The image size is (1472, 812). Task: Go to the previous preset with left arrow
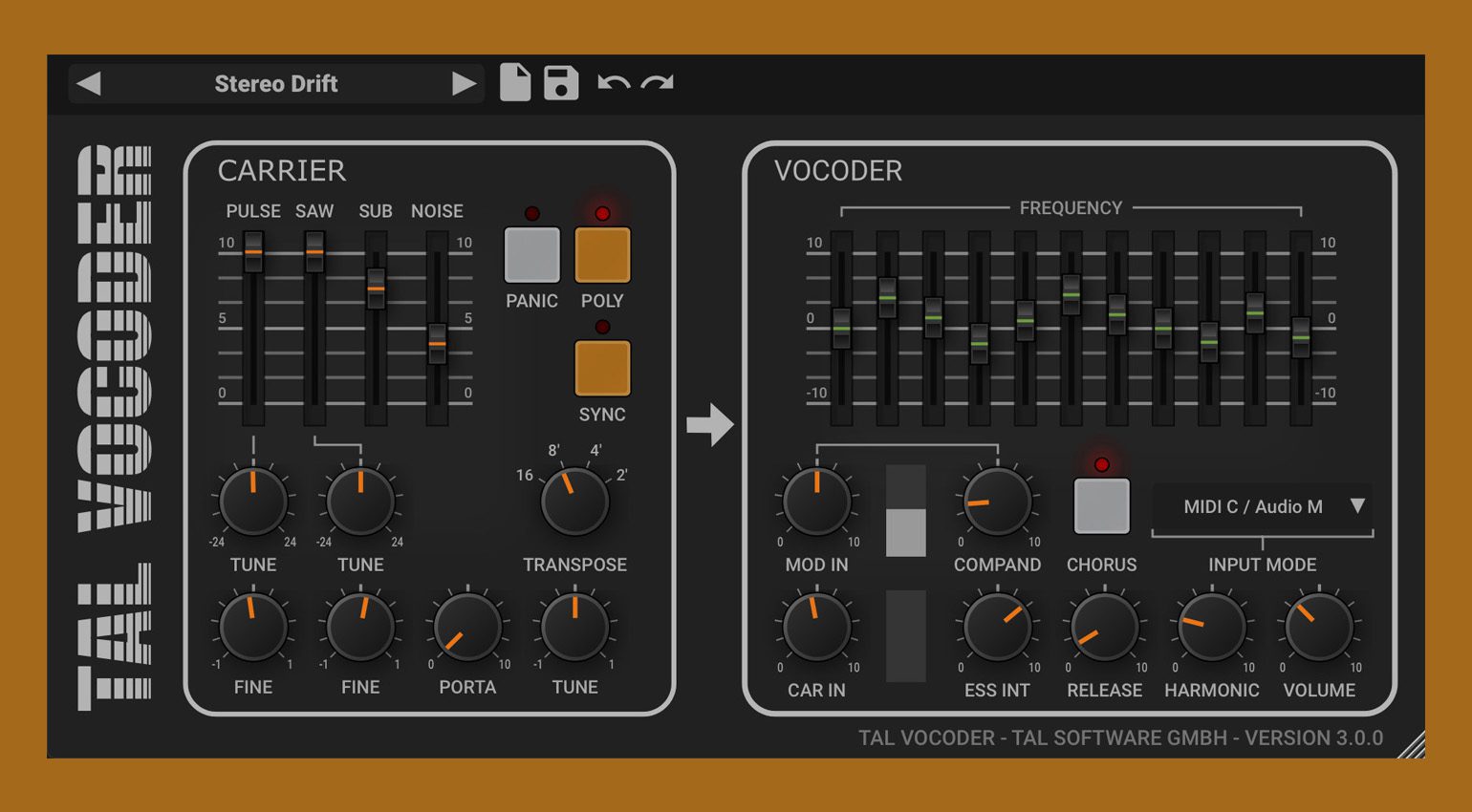pos(89,84)
